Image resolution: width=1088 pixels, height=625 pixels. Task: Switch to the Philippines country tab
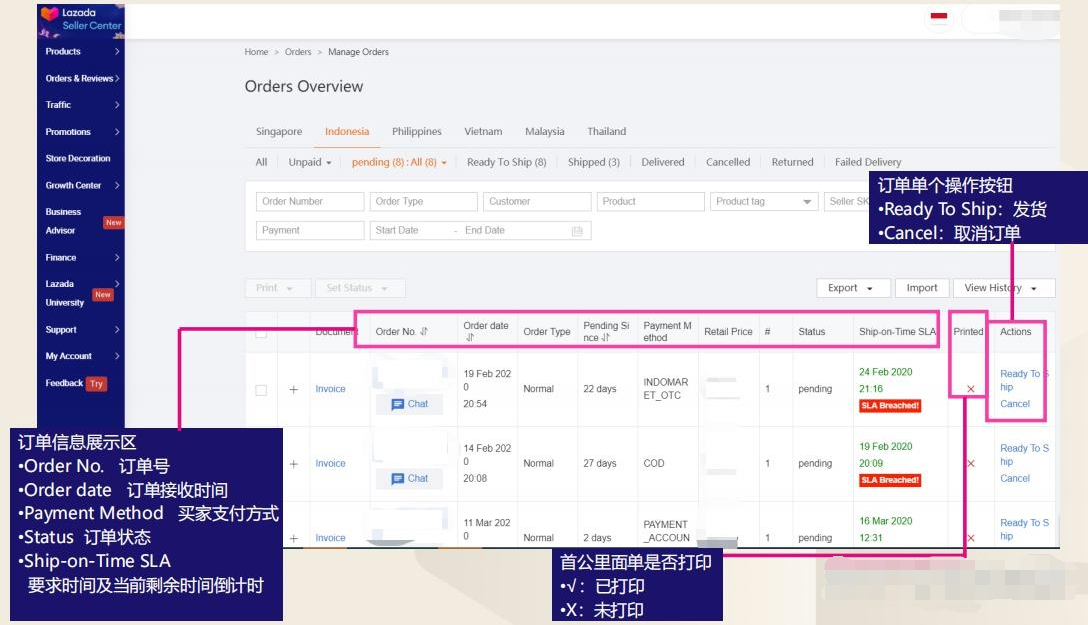click(416, 132)
